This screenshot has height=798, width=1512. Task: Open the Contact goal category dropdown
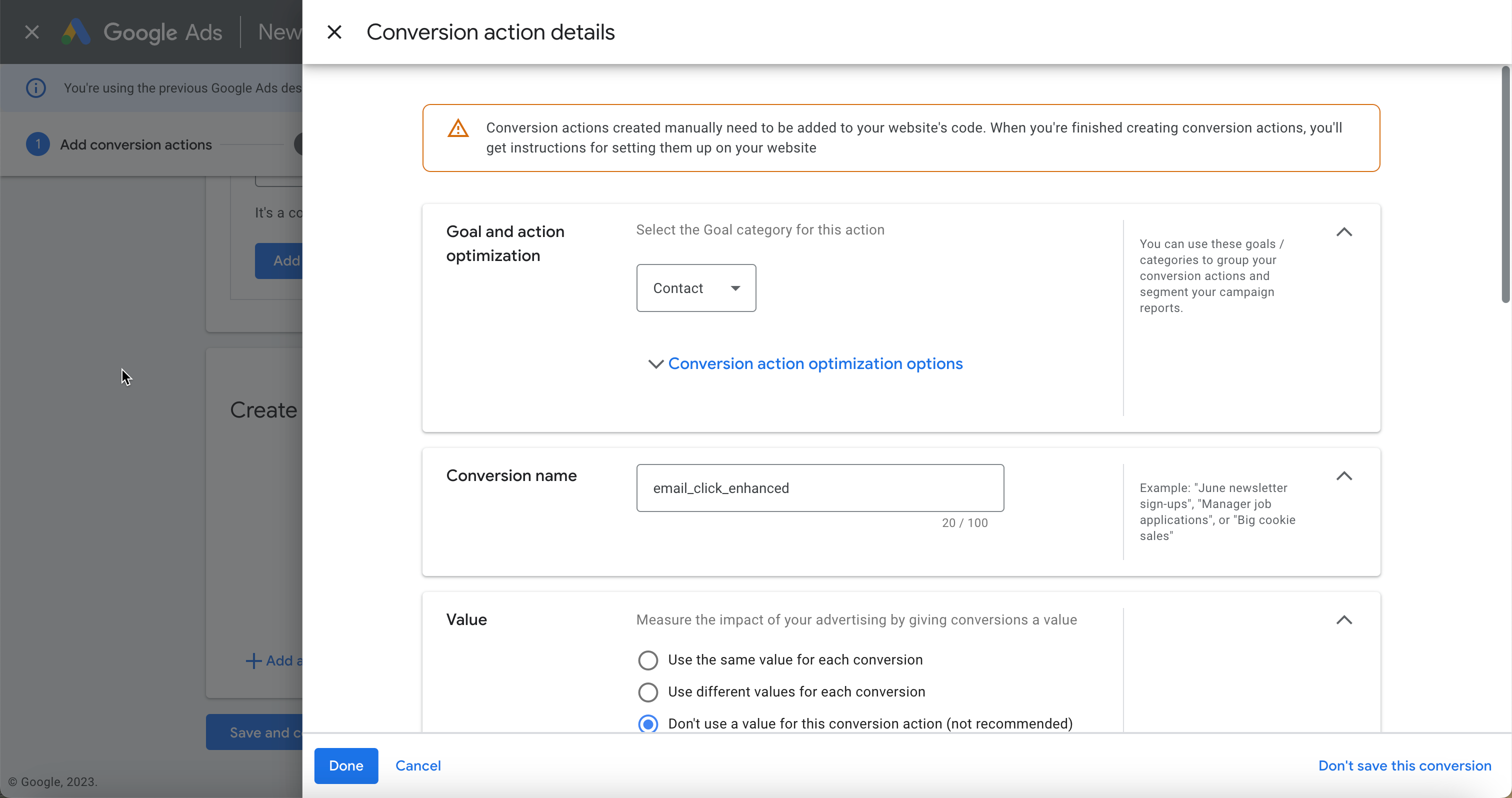click(x=696, y=288)
